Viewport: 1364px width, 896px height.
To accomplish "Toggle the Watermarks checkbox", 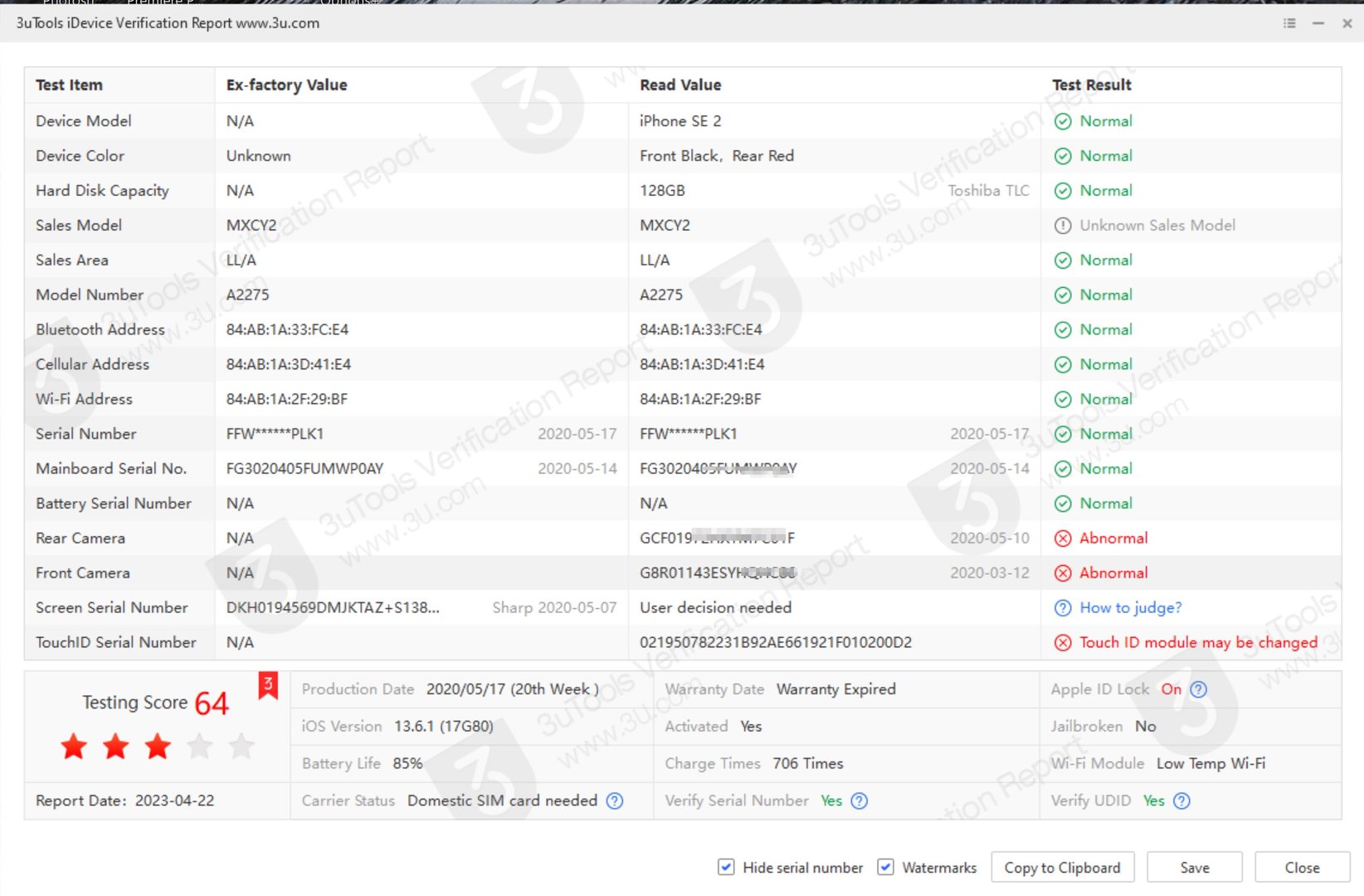I will tap(886, 867).
